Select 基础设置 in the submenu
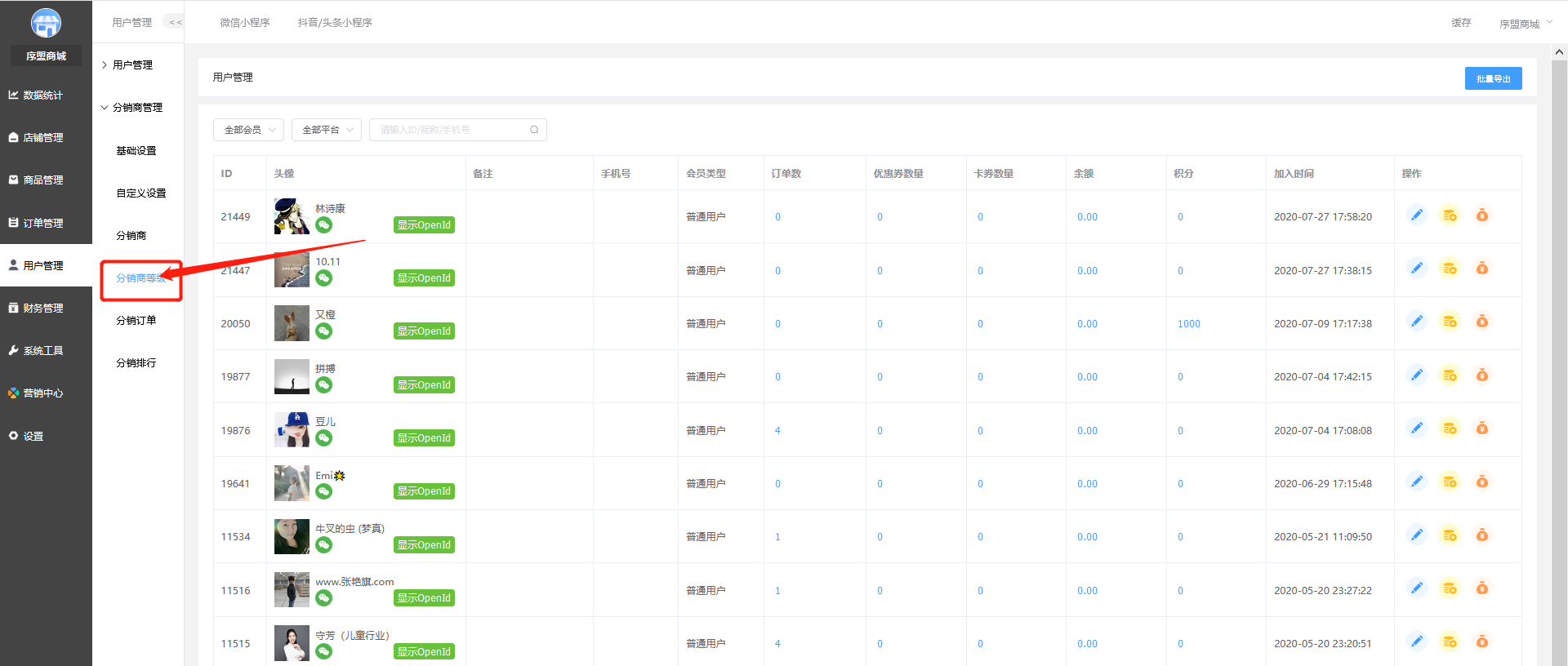The height and width of the screenshot is (666, 1568). (x=136, y=150)
